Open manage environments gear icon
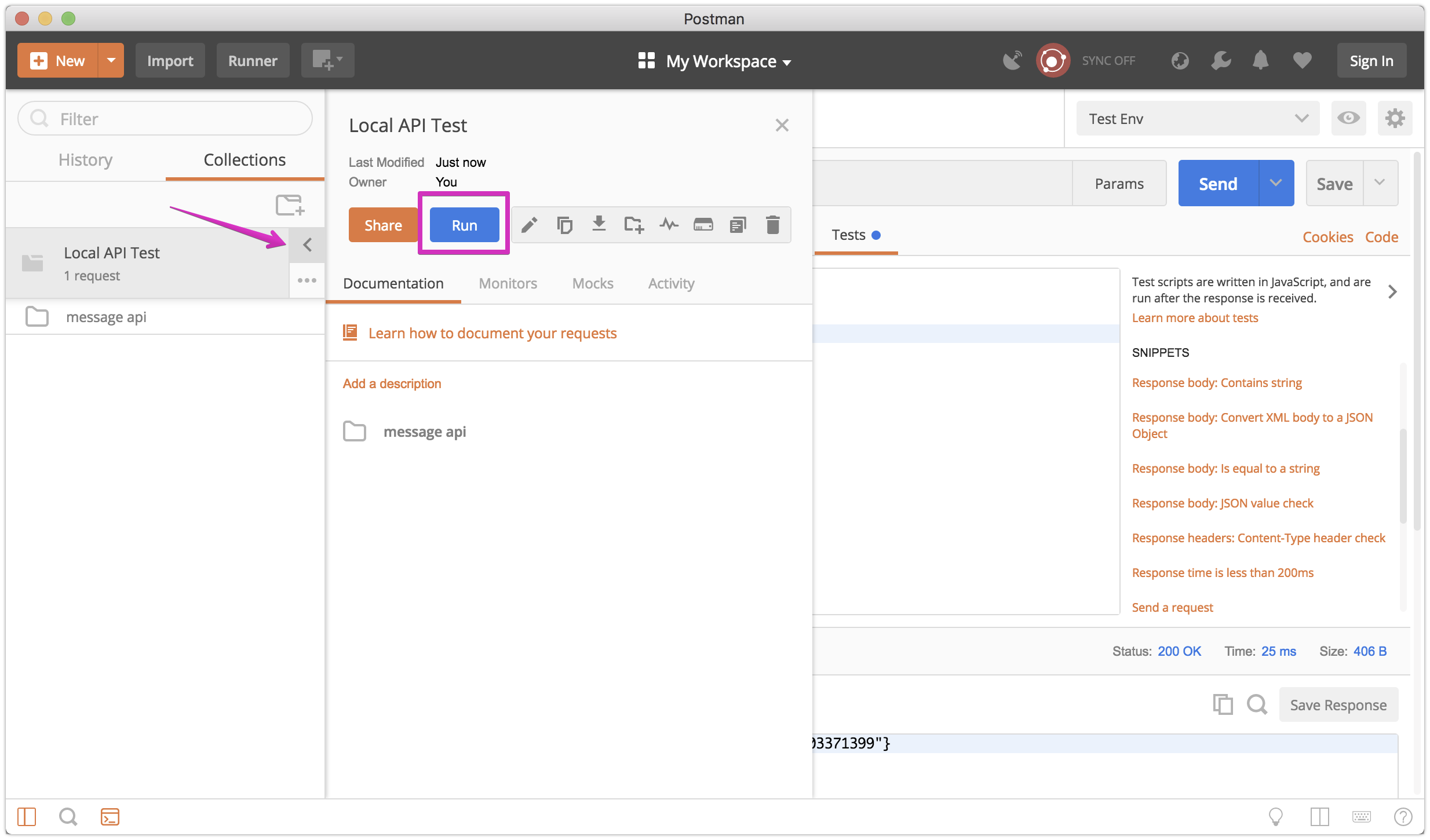The image size is (1430, 840). [x=1395, y=118]
